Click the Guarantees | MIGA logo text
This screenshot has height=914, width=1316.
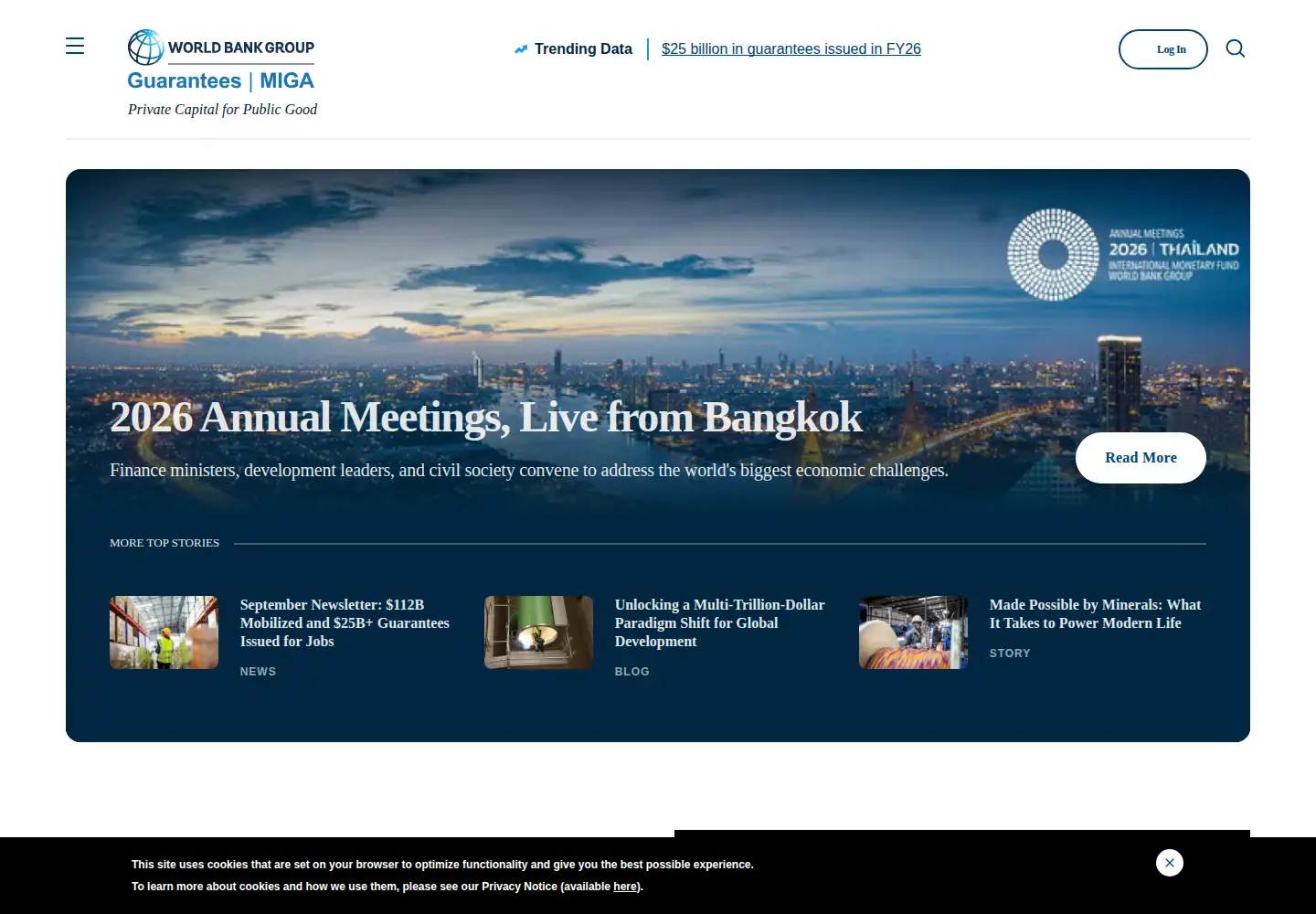click(x=221, y=80)
